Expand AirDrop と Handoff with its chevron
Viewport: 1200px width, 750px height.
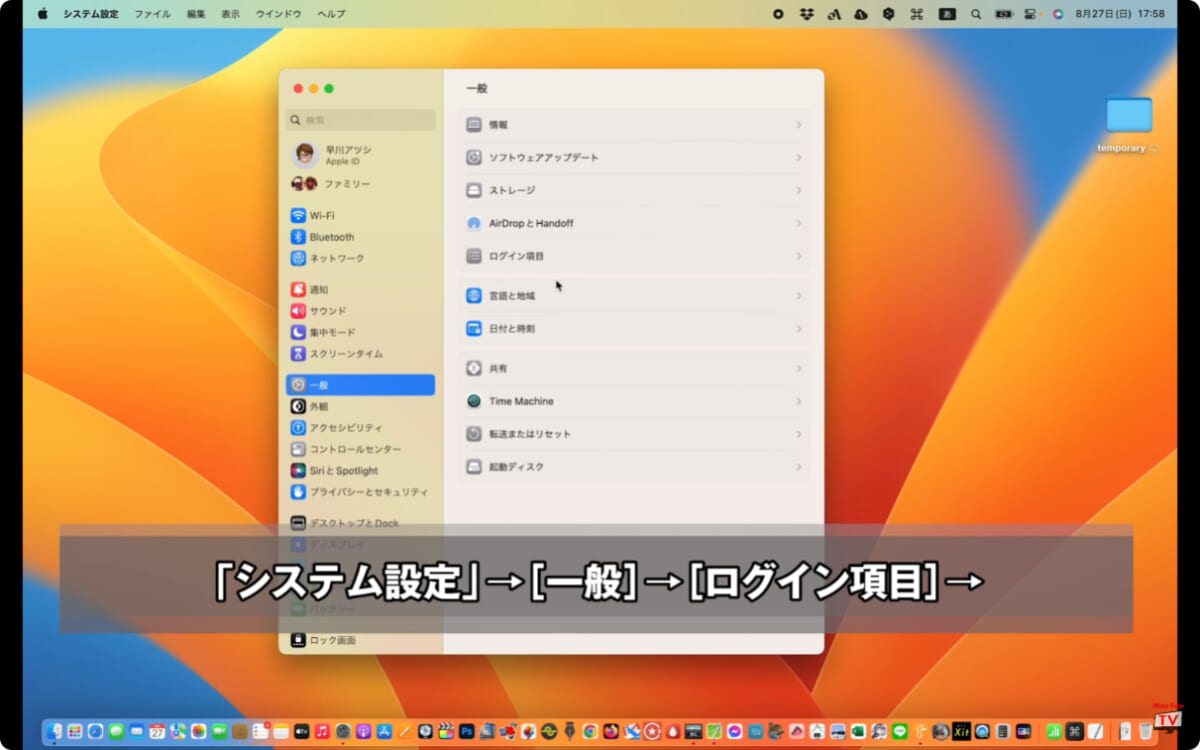point(799,223)
